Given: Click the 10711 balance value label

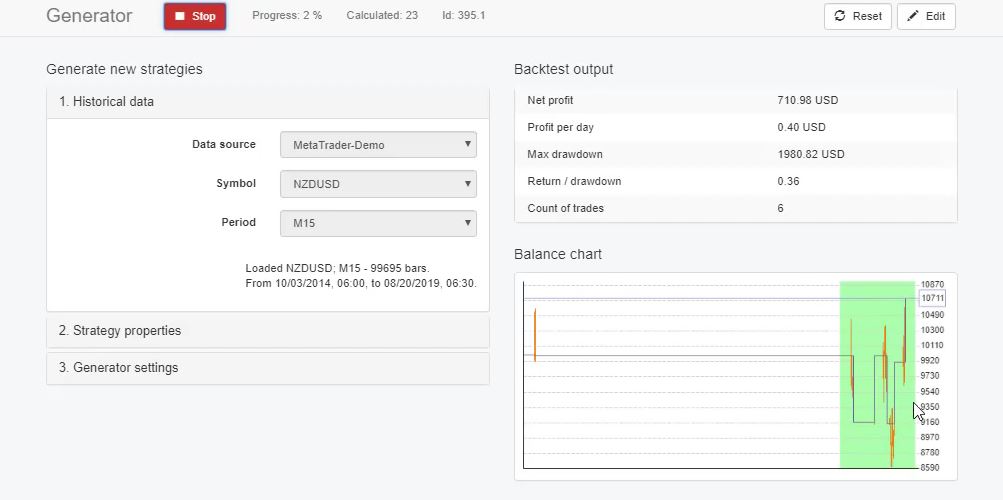Looking at the screenshot, I should (932, 298).
